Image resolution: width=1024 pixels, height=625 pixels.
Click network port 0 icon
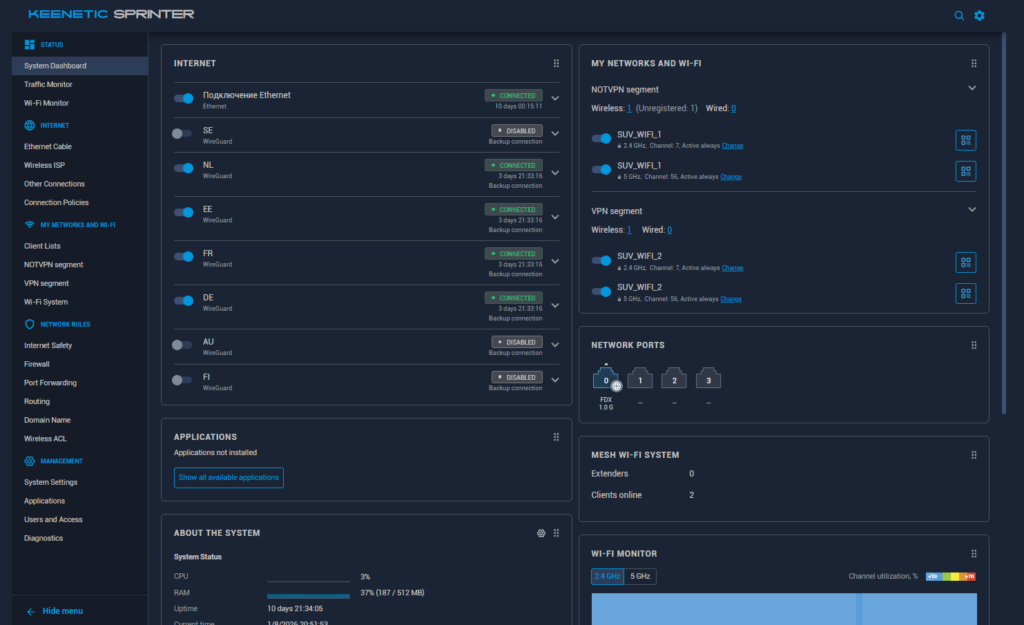coord(606,379)
